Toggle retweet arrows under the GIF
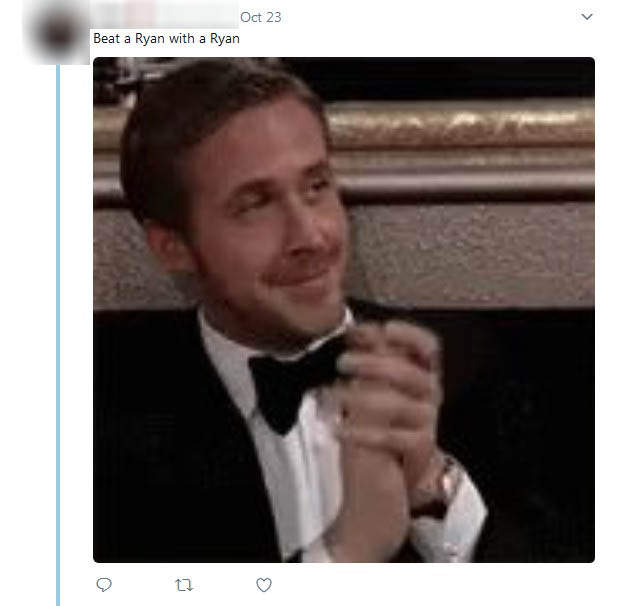630x606 pixels. 184,585
